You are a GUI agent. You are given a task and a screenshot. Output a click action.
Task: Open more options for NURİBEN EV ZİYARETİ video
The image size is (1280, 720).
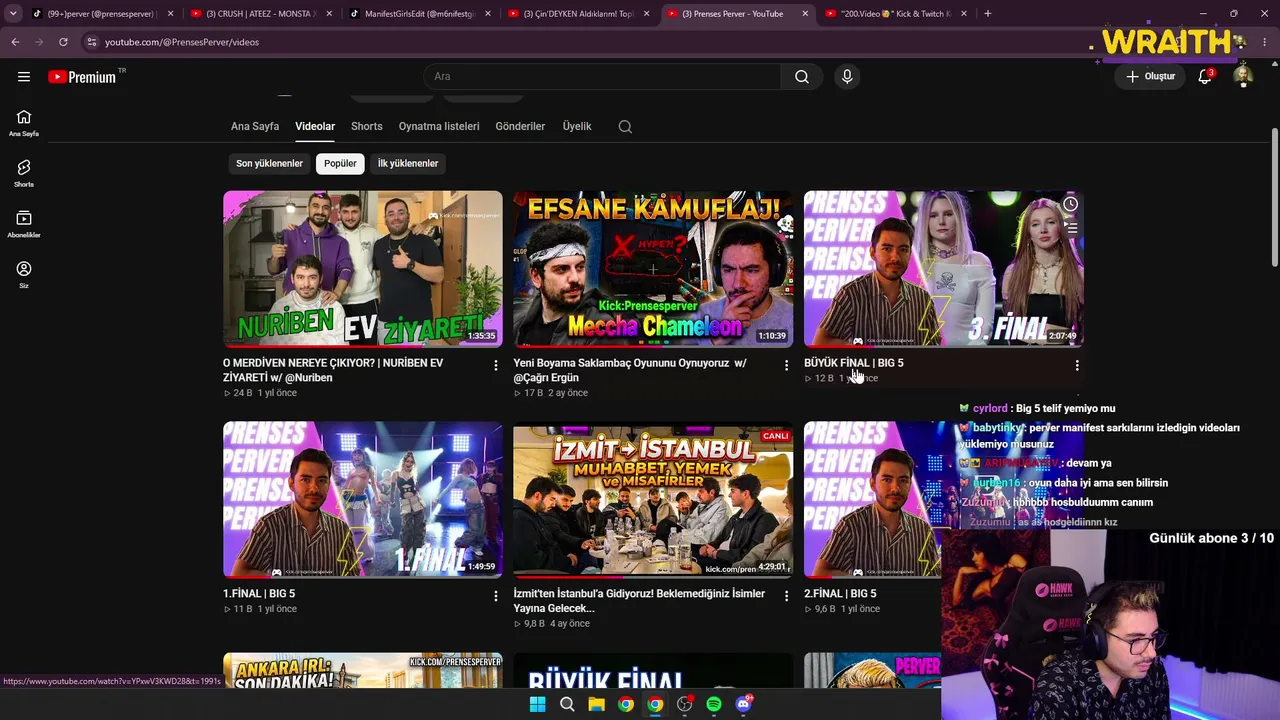pyautogui.click(x=495, y=366)
